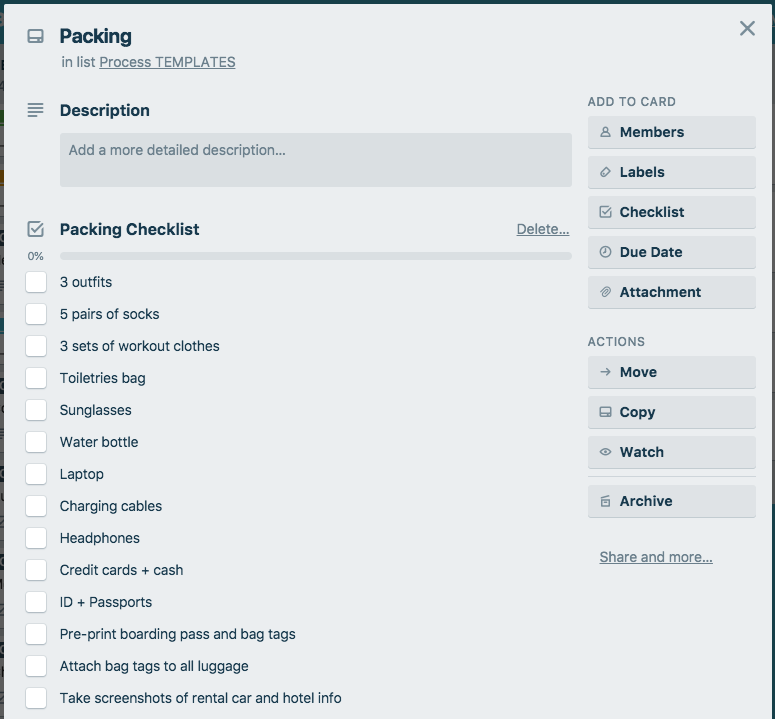The image size is (775, 719).
Task: Add an Attachment with paperclip button
Action: tap(671, 292)
